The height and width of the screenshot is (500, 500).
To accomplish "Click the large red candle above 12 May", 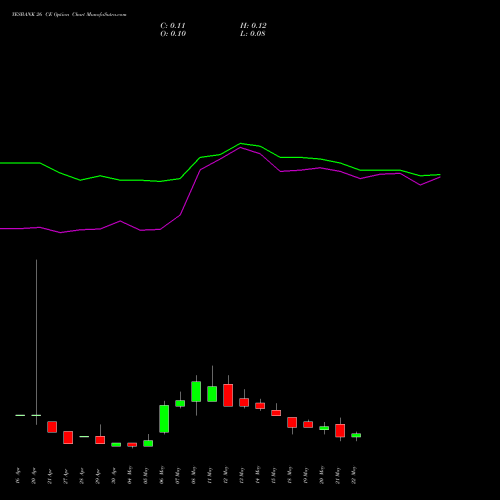I will 228,395.
